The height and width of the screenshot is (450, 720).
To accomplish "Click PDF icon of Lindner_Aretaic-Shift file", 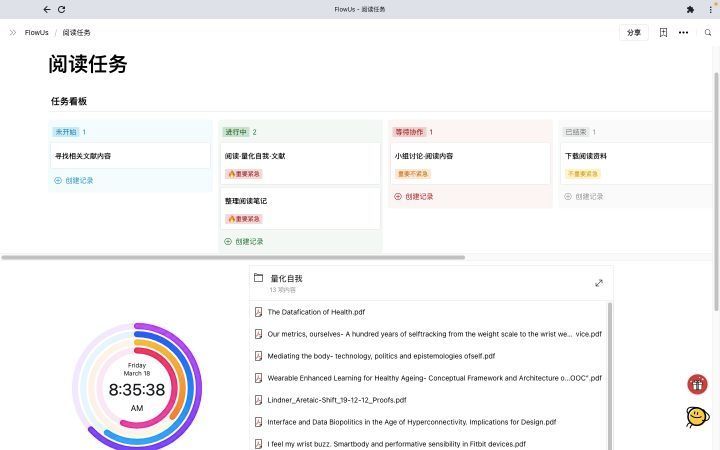I will tap(259, 400).
